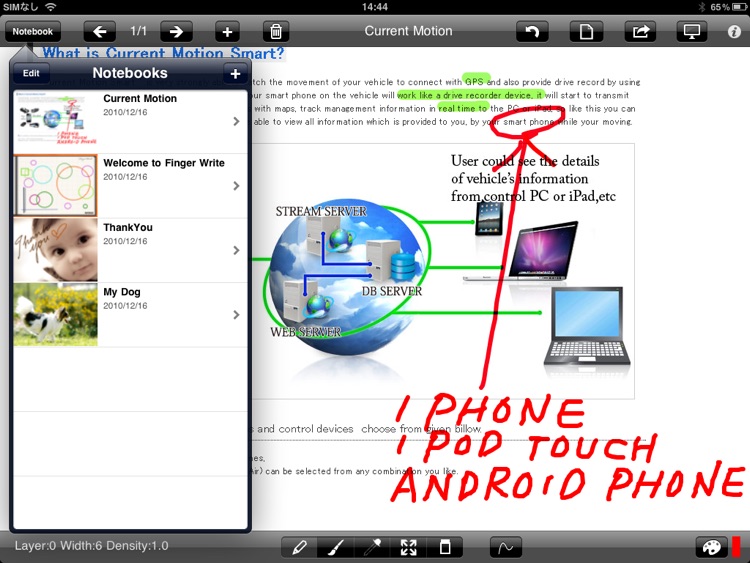Tap Edit in the Notebooks panel
The height and width of the screenshot is (563, 750).
pyautogui.click(x=31, y=73)
